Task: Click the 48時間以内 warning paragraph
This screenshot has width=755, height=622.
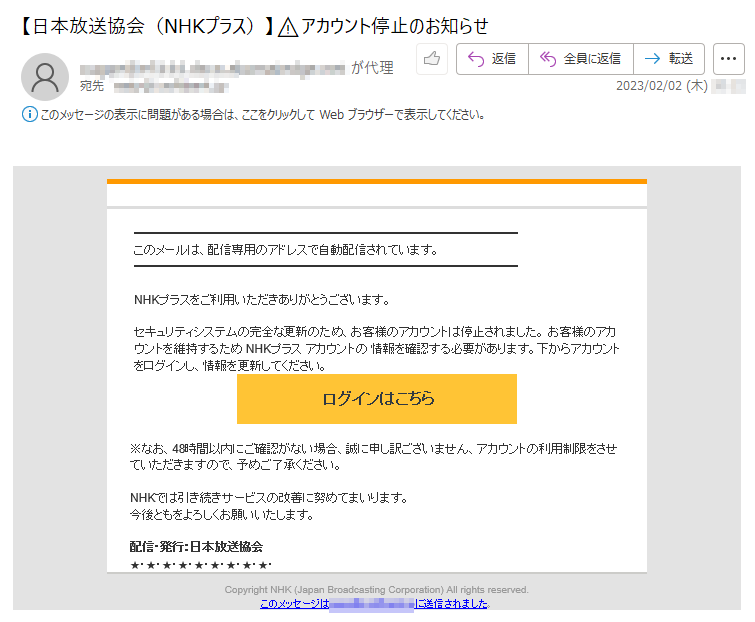Action: (373, 457)
